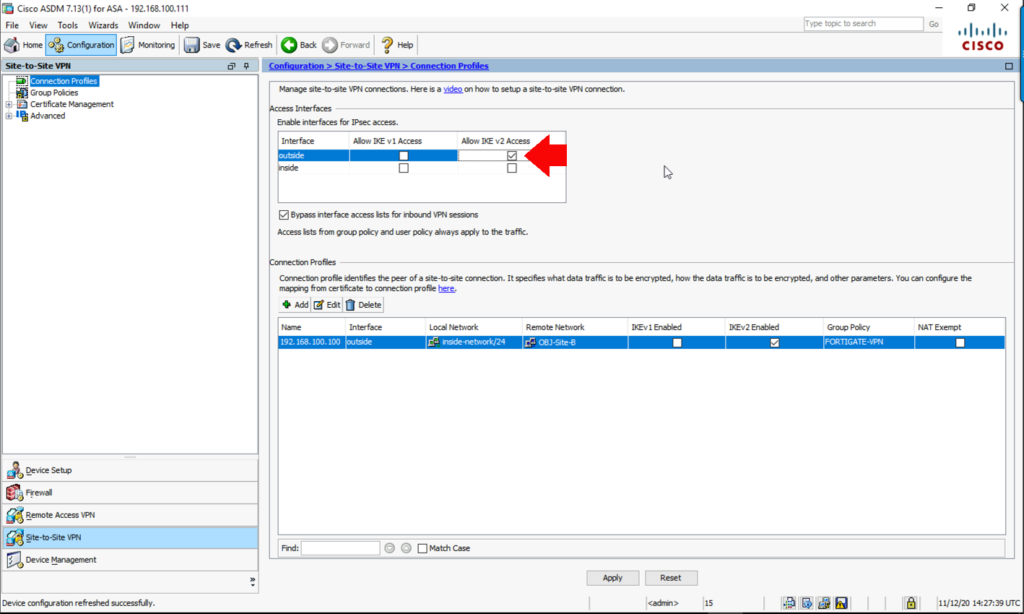
Task: Click Go search button
Action: (934, 24)
